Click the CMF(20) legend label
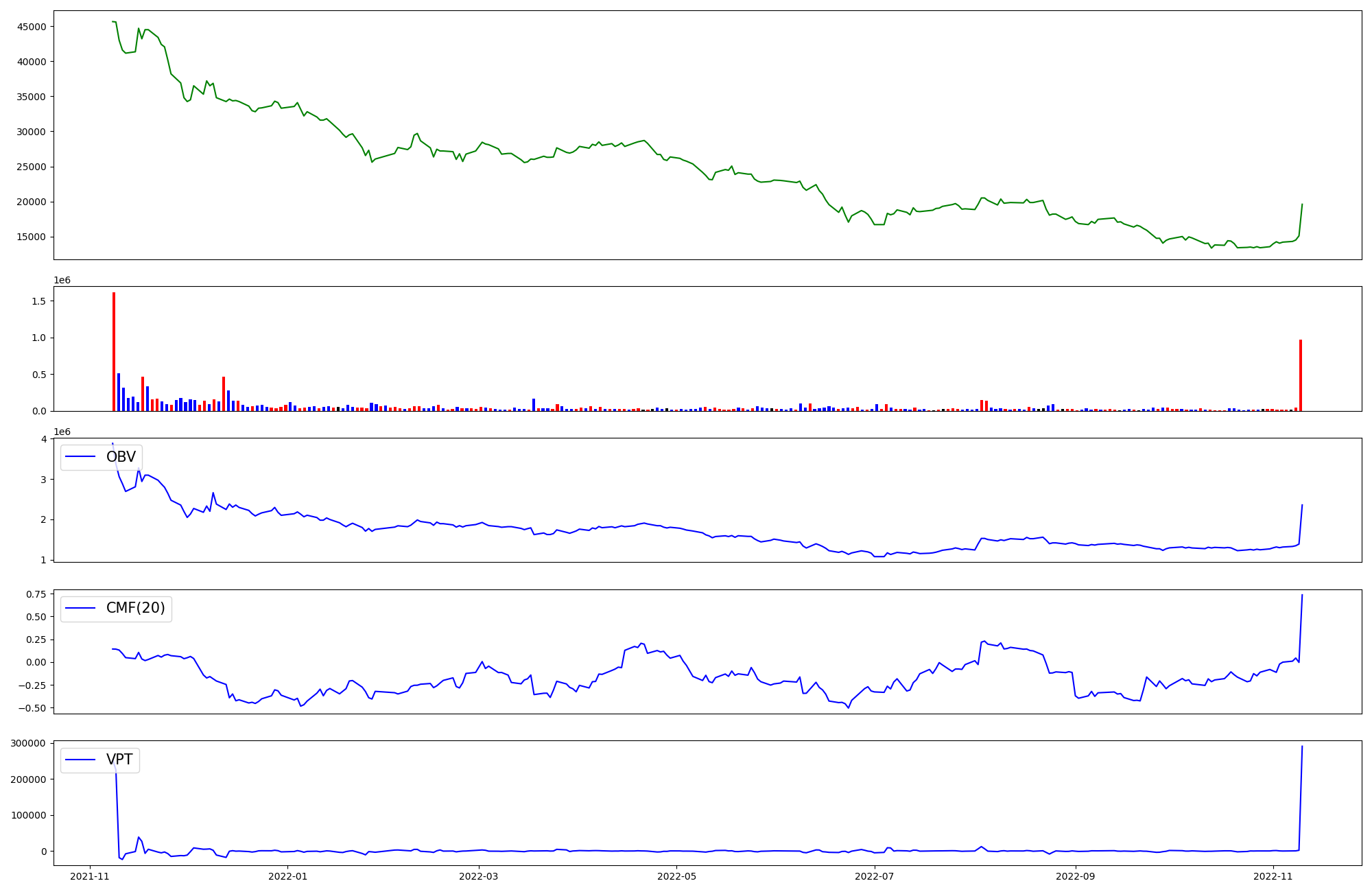Image resolution: width=1372 pixels, height=892 pixels. [135, 608]
